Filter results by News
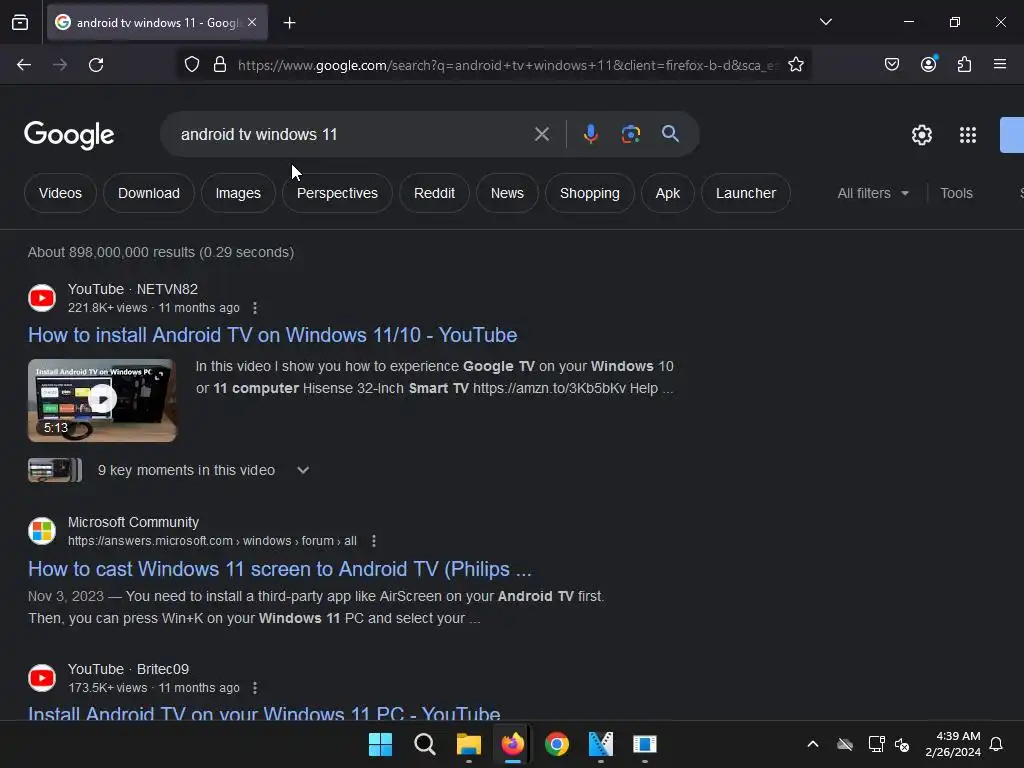 507,193
